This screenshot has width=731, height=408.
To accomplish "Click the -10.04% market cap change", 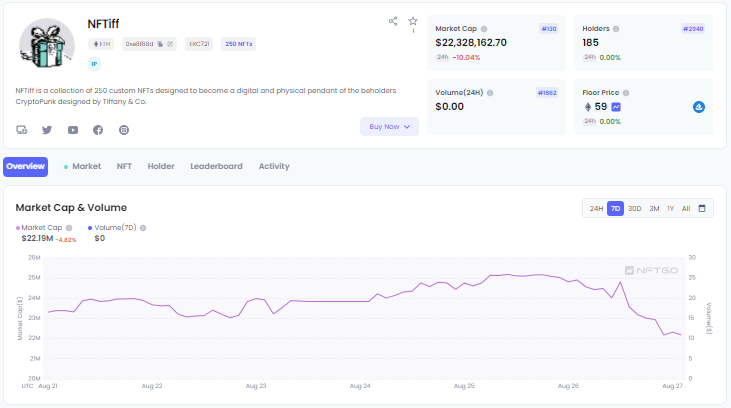I will click(466, 57).
